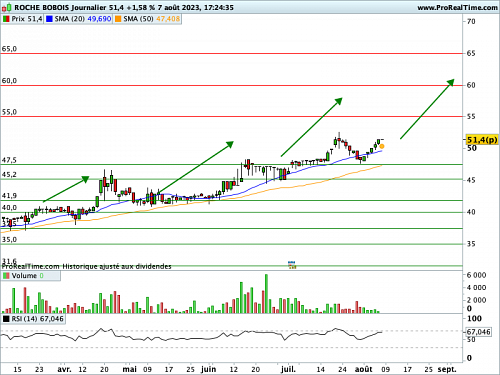The width and height of the screenshot is (500, 375).
Task: Click the 70 mark on the price axis
Action: (471, 21)
